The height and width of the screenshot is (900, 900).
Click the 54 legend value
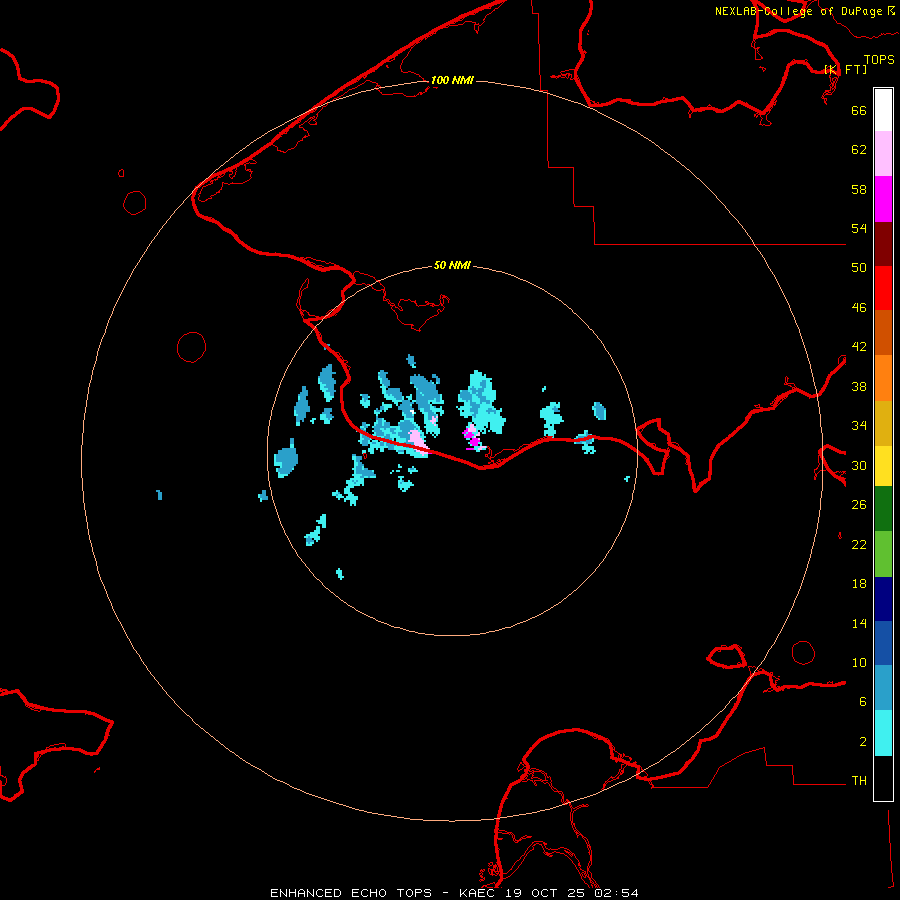click(x=859, y=228)
